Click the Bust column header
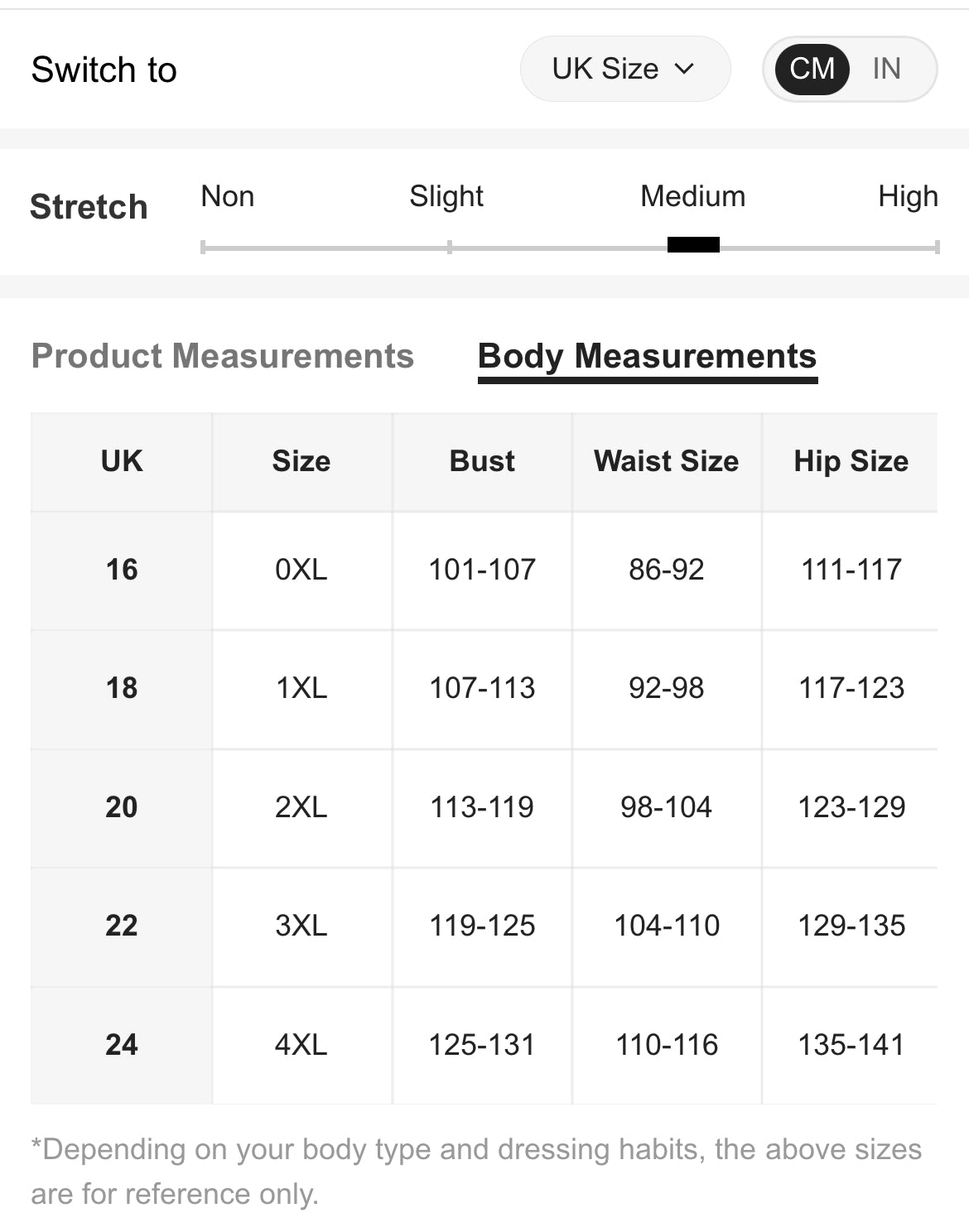 tap(481, 461)
